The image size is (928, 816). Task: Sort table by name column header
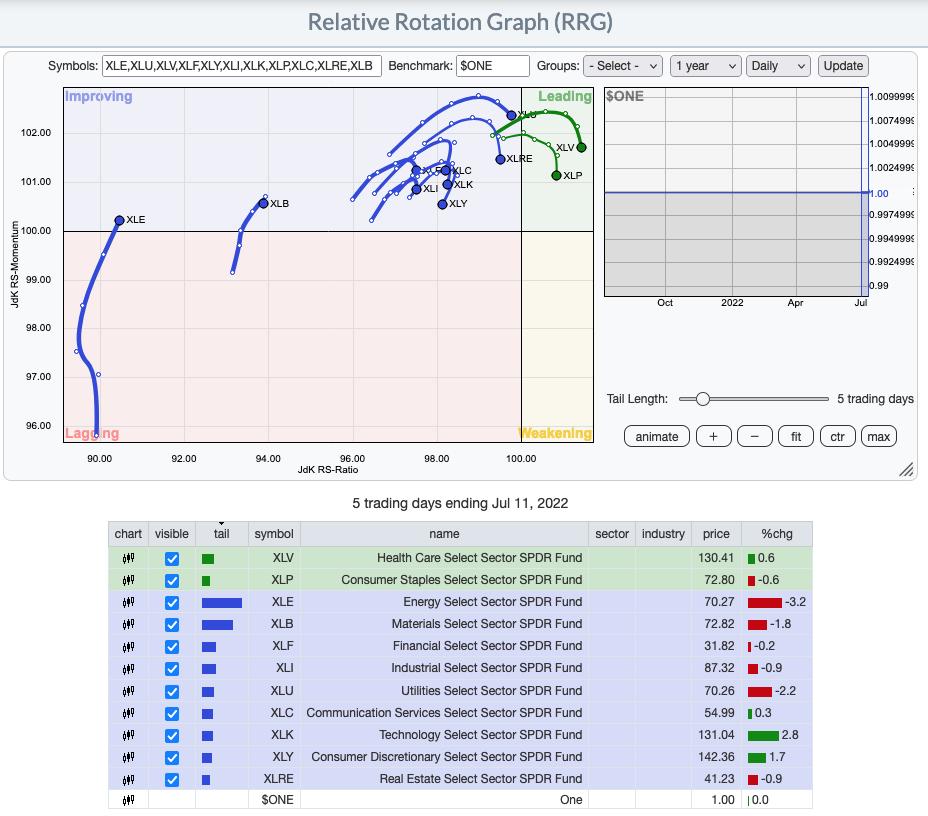point(444,534)
